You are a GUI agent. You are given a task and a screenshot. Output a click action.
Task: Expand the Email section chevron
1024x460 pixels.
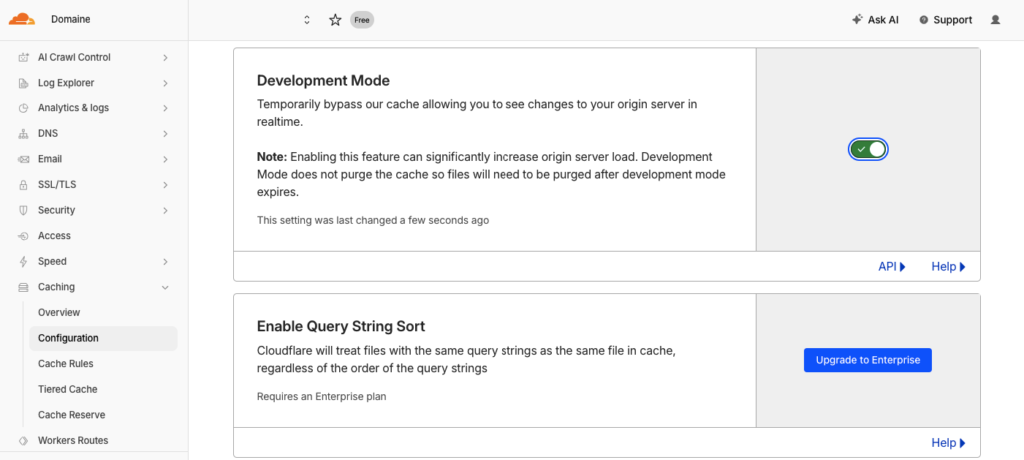[165, 159]
